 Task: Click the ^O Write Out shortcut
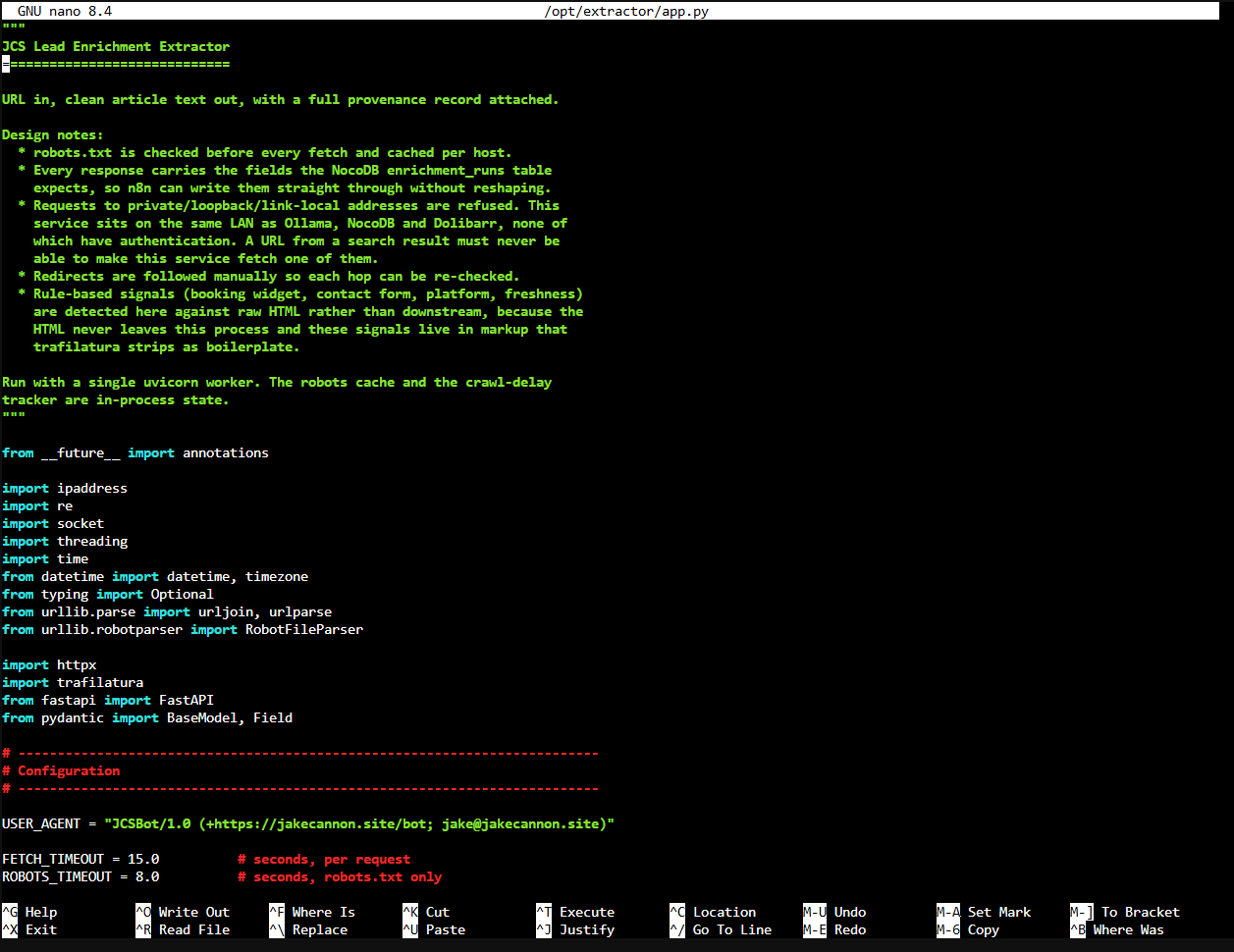click(183, 912)
